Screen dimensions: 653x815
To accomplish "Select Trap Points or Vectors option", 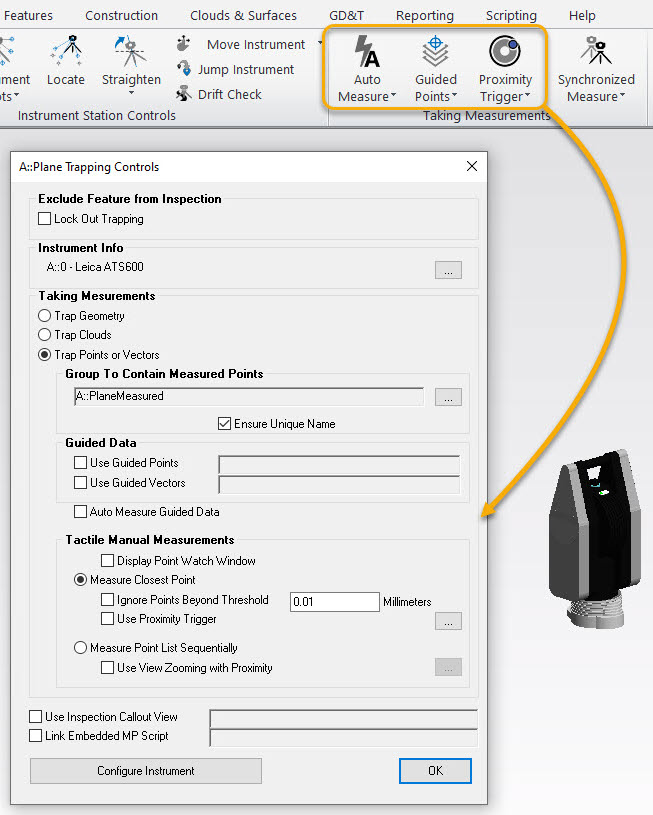I will 45,354.
